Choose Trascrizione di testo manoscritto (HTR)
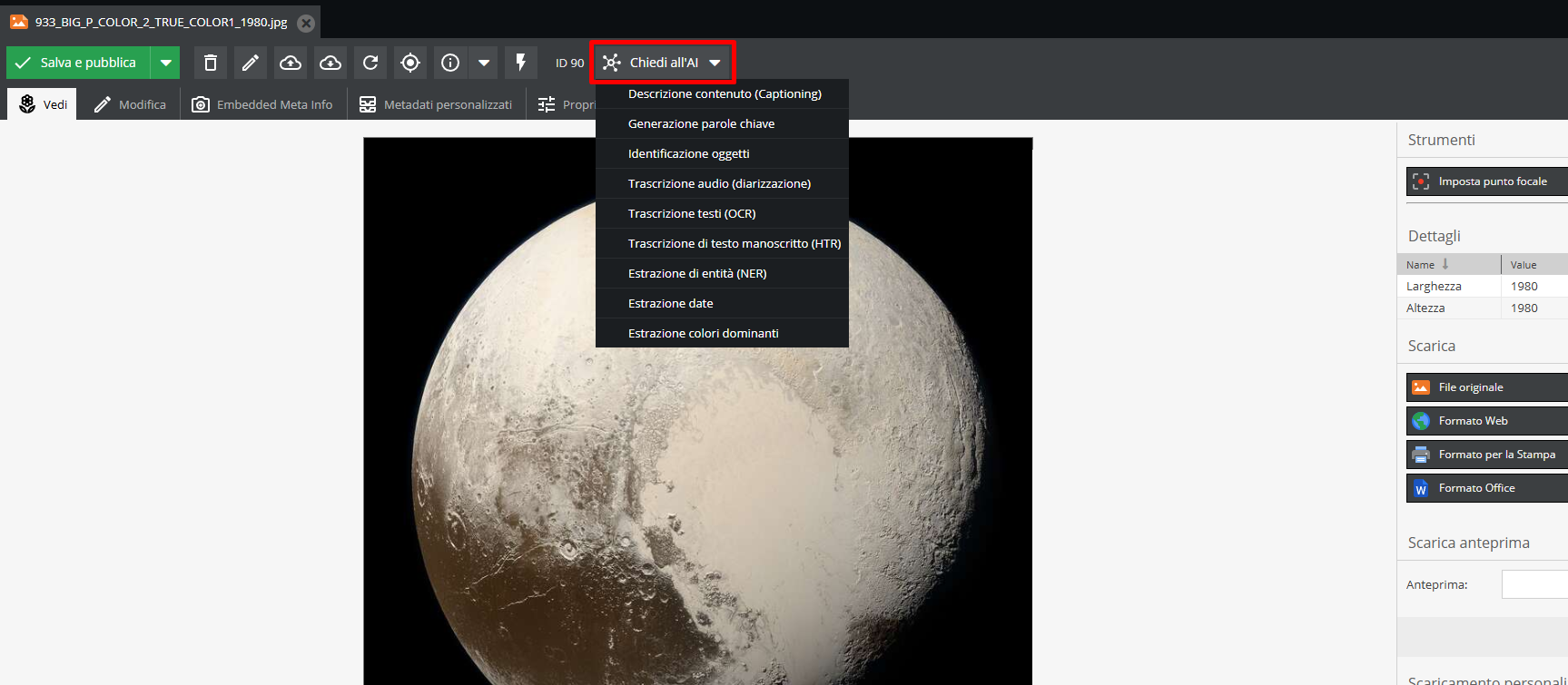Screen dimensions: 1568x685 click(x=722, y=243)
